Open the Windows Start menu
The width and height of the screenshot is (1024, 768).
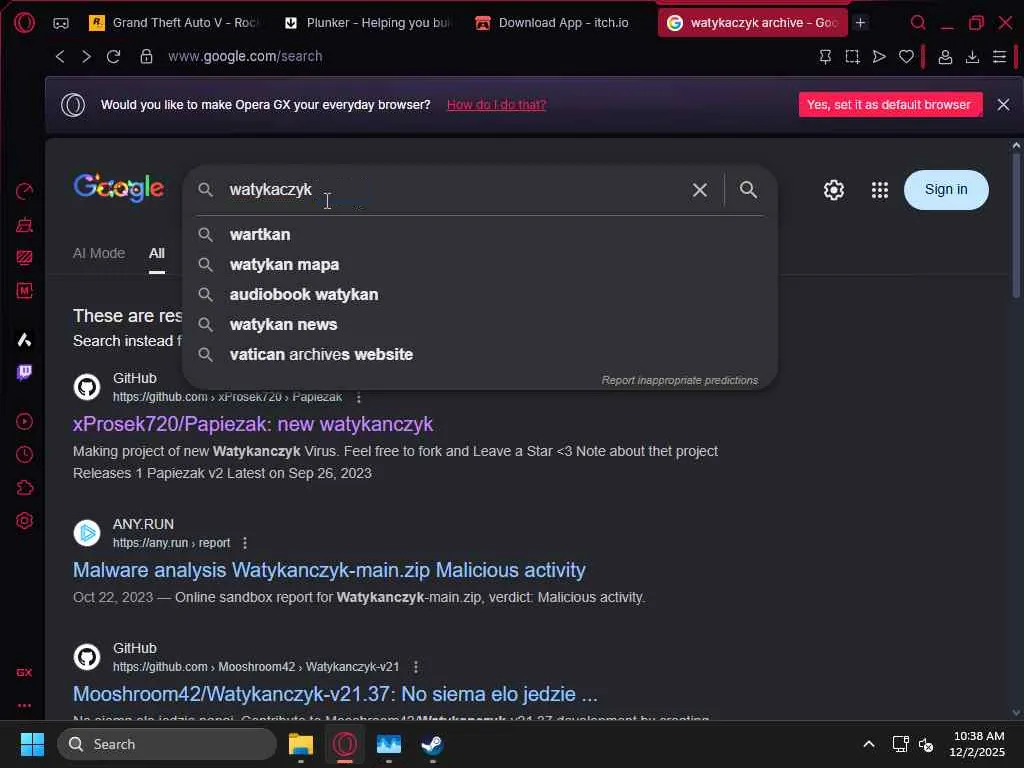coord(32,744)
